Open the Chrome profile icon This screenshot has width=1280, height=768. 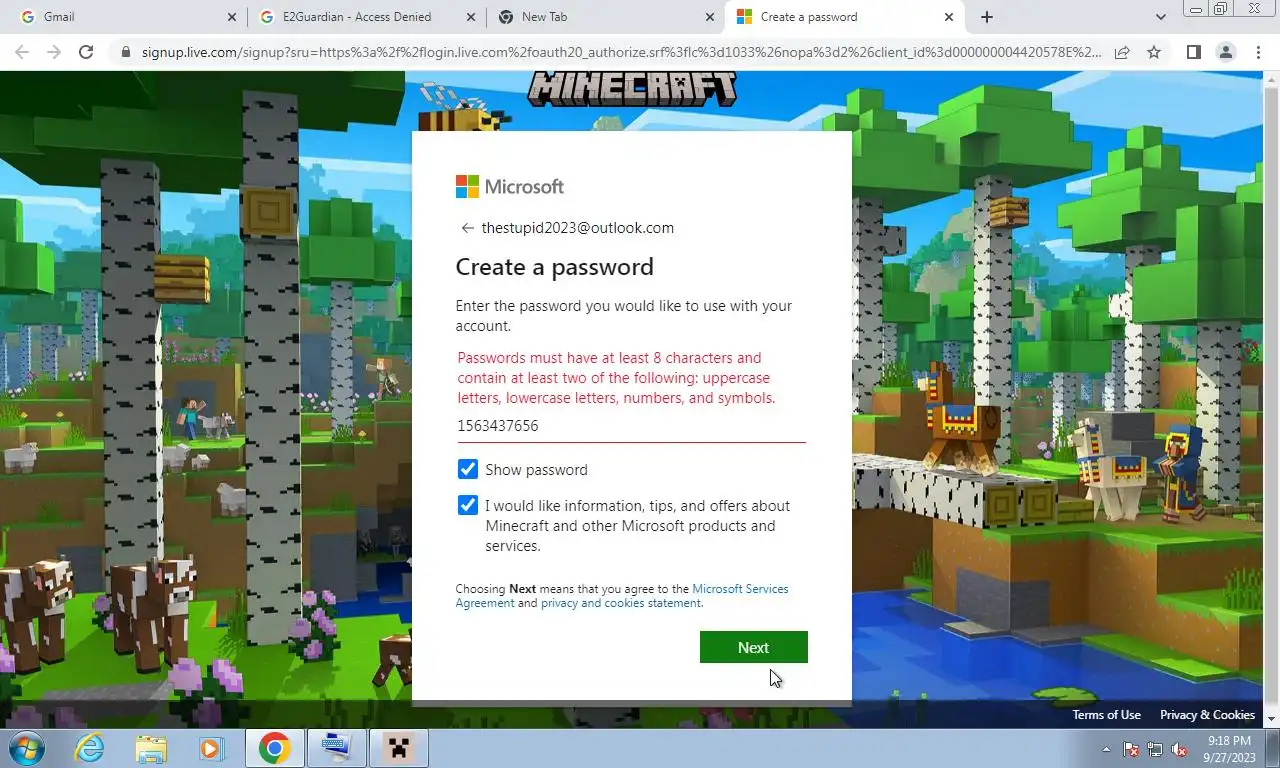point(1225,52)
